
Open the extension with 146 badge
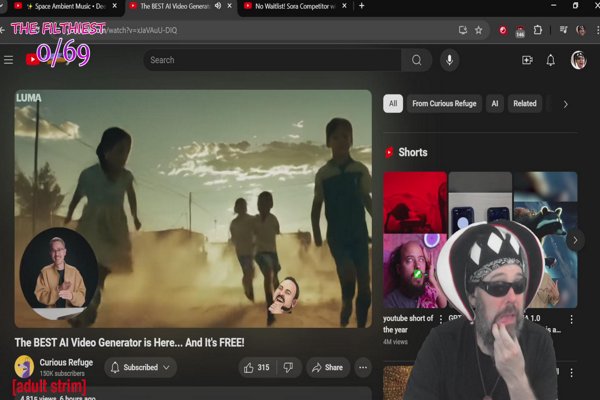coord(520,31)
